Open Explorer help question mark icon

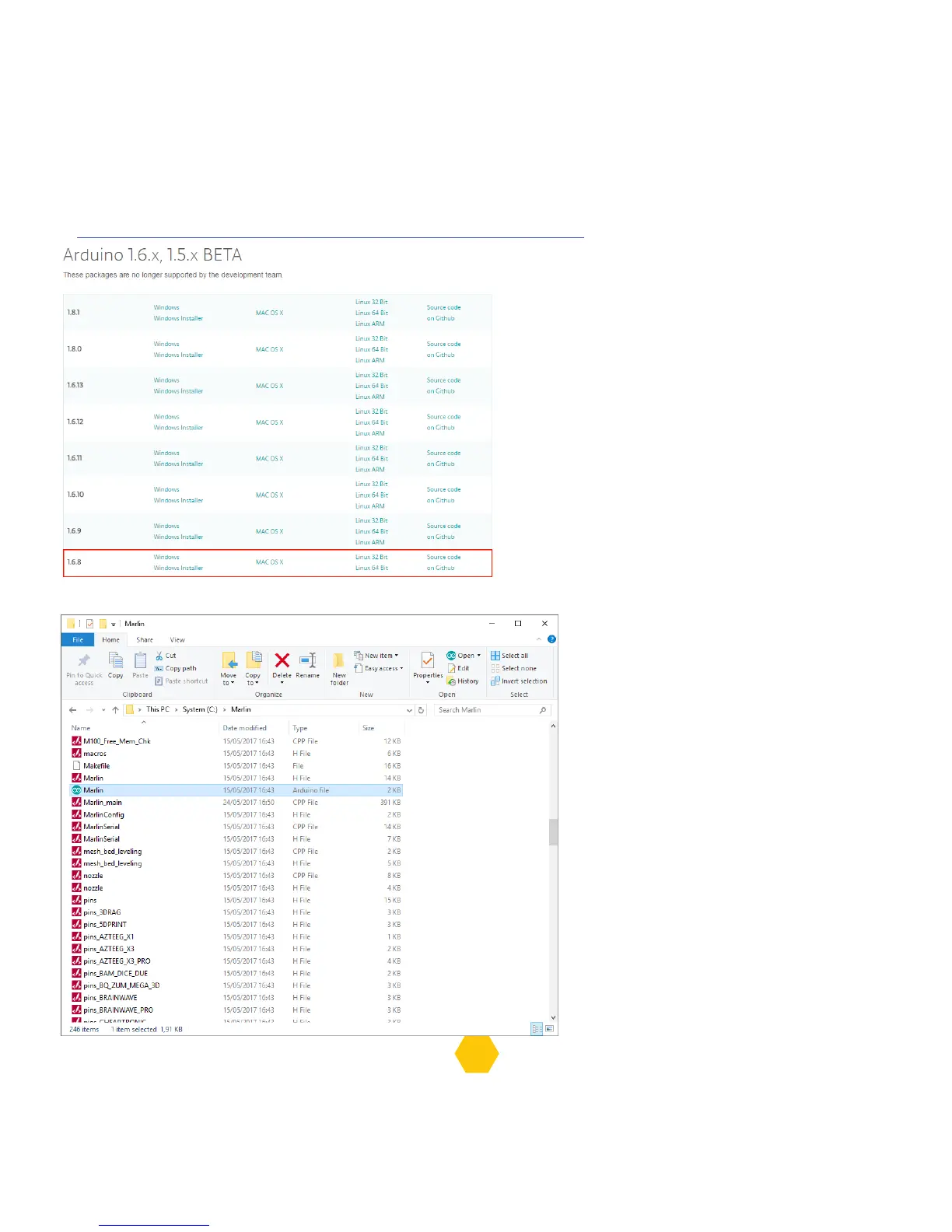[551, 639]
